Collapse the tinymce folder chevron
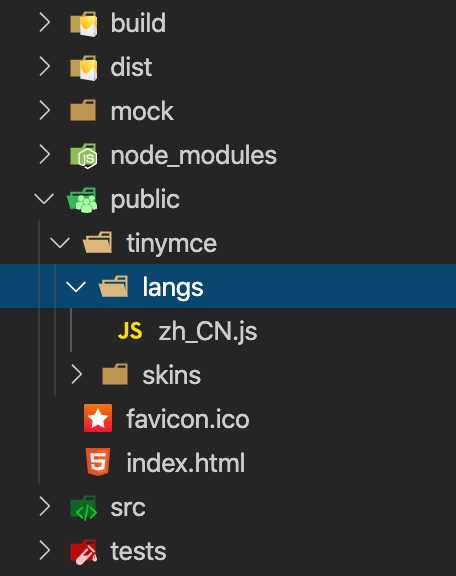This screenshot has width=456, height=576. pos(60,242)
